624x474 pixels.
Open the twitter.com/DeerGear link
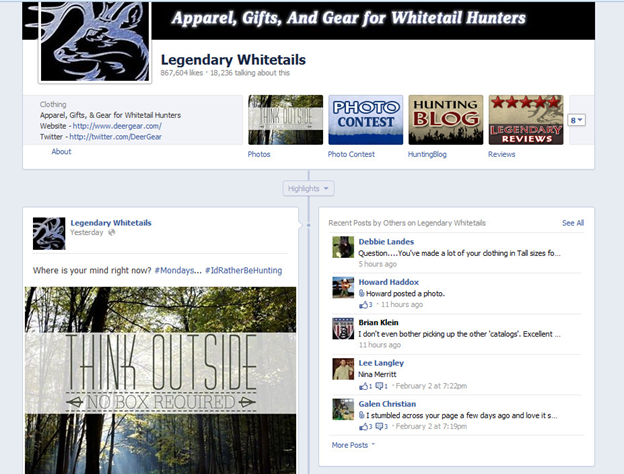[x=115, y=137]
